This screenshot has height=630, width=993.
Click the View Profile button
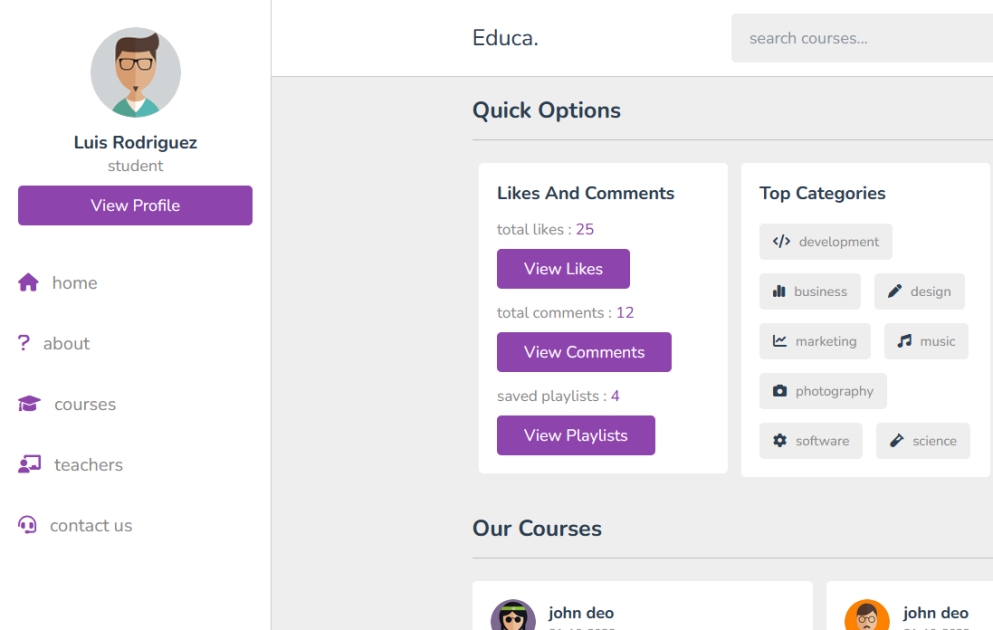[135, 205]
